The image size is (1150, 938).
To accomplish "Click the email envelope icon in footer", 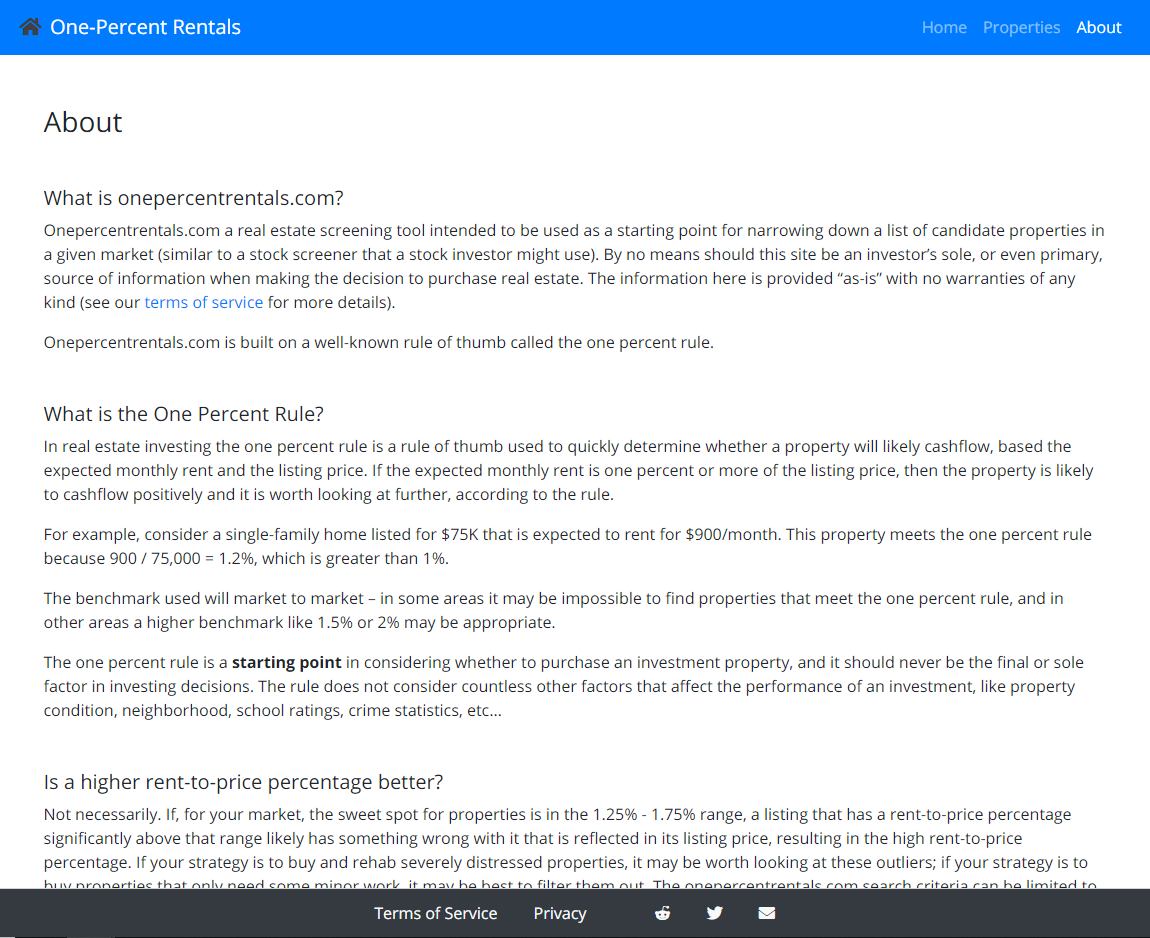I will 766,913.
